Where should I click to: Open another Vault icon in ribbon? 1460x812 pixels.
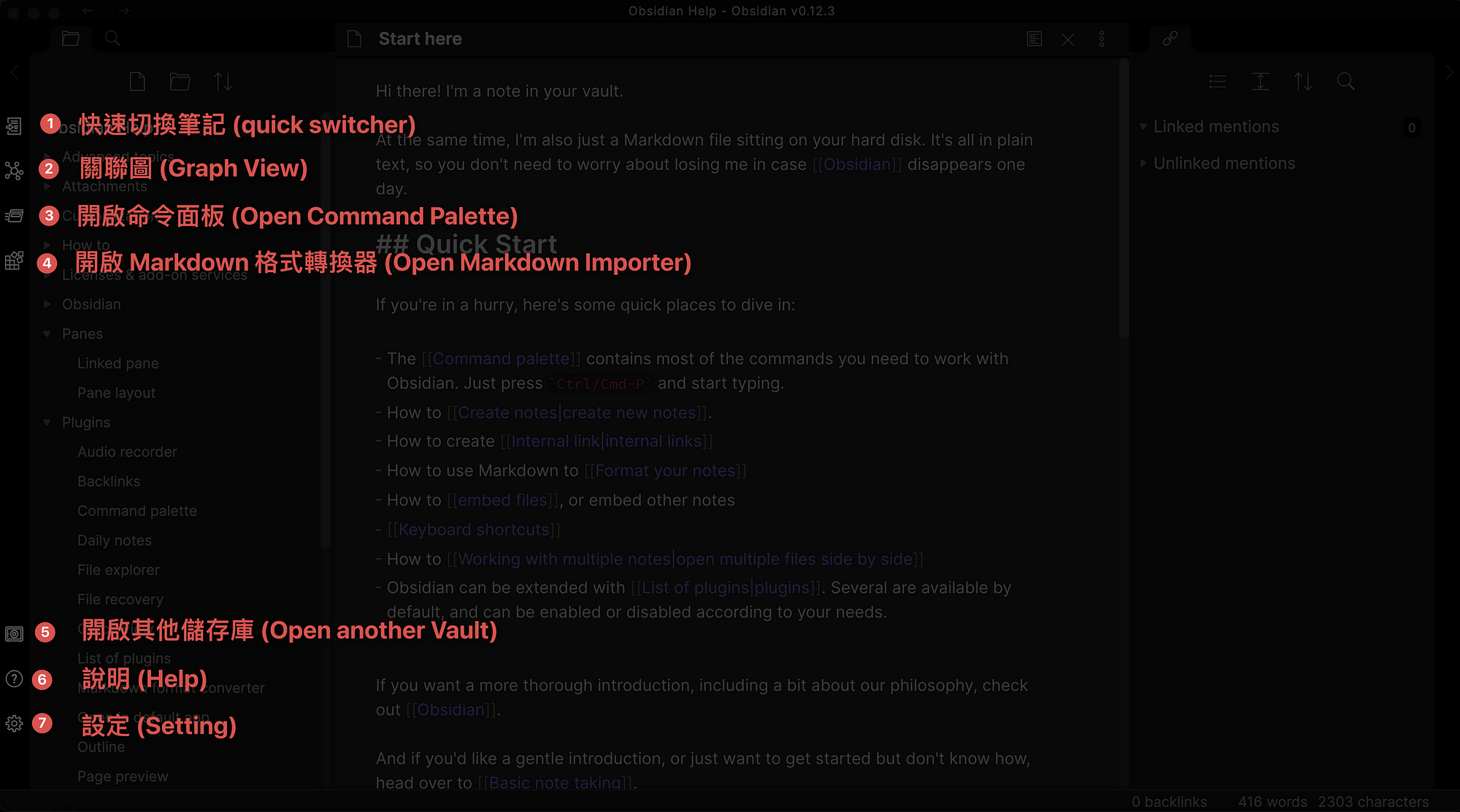14,634
